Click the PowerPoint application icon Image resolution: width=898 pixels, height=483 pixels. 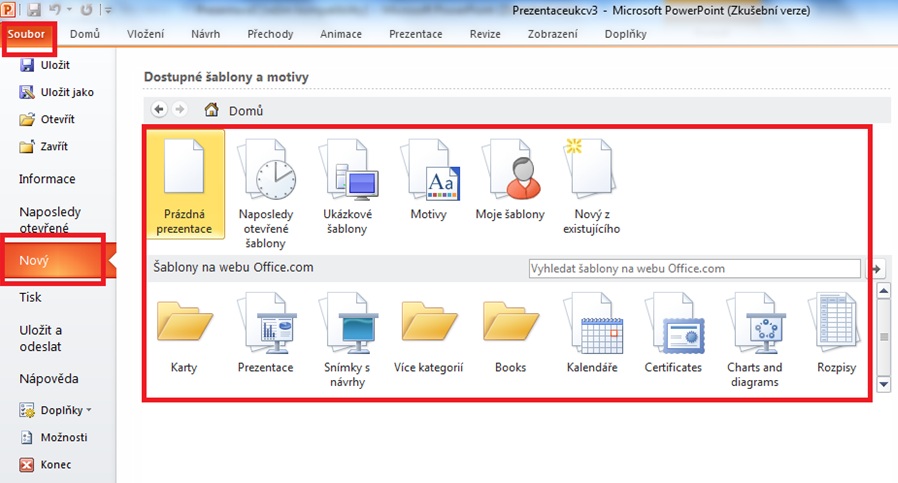pyautogui.click(x=8, y=10)
